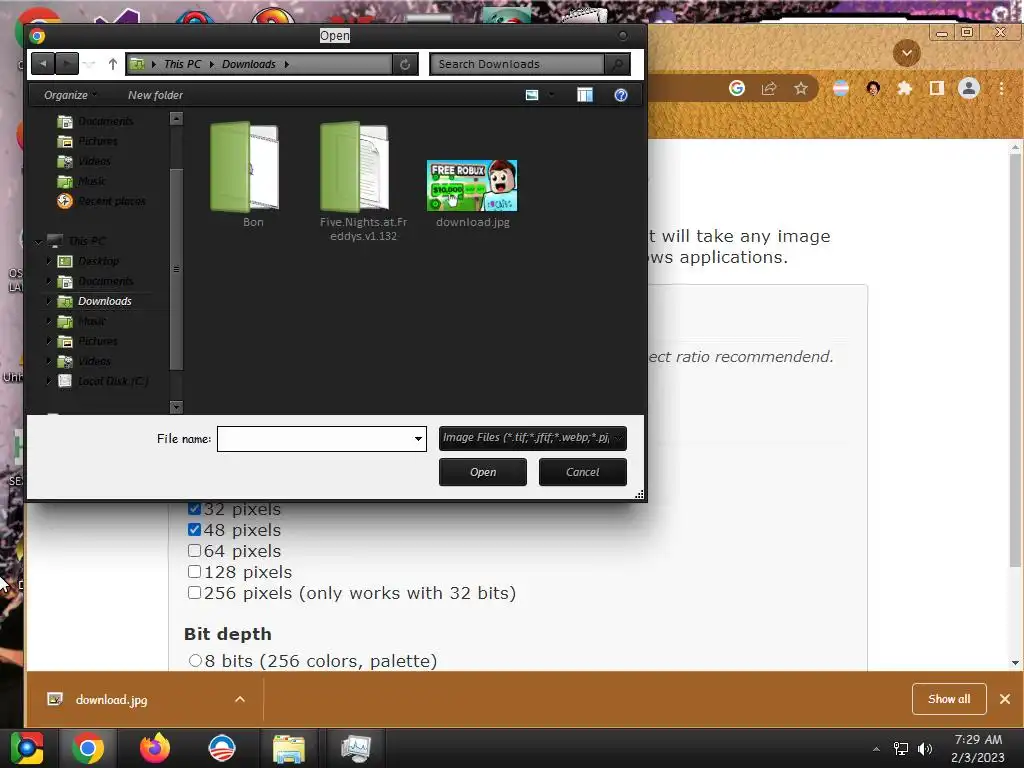Select Local Disk (C:) in the tree
The height and width of the screenshot is (768, 1024).
(113, 381)
